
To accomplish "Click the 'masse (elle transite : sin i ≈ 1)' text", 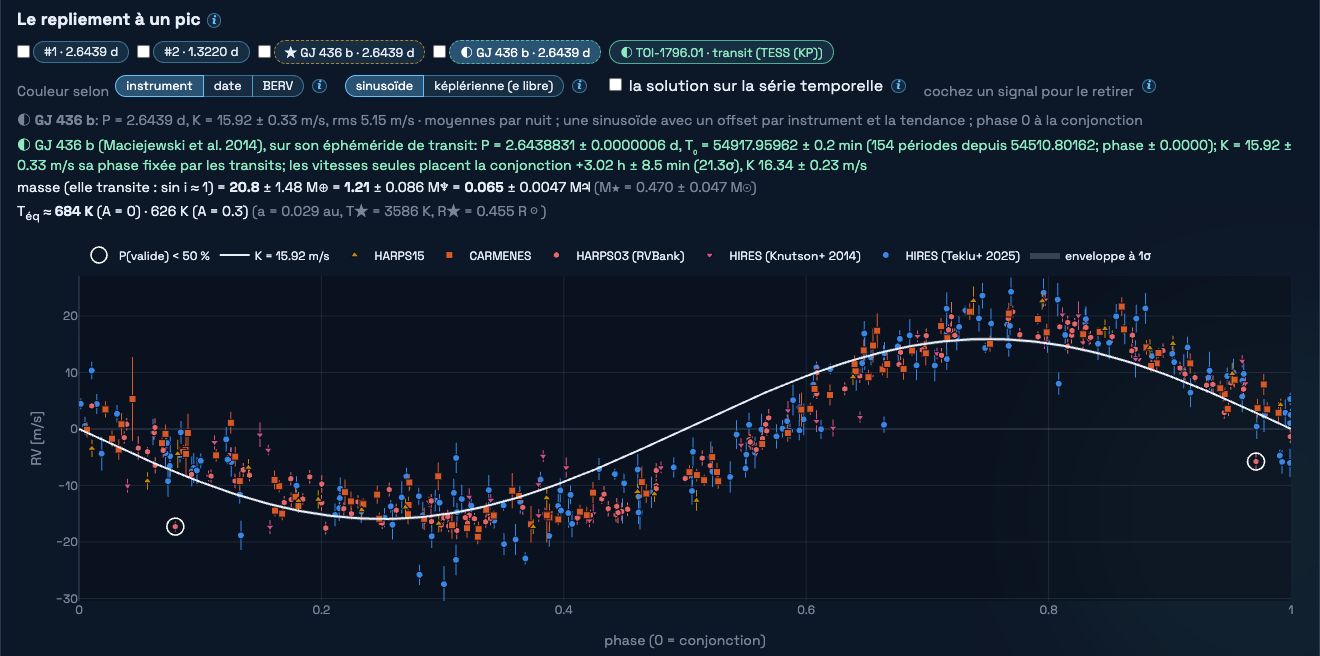I will click(x=115, y=189).
